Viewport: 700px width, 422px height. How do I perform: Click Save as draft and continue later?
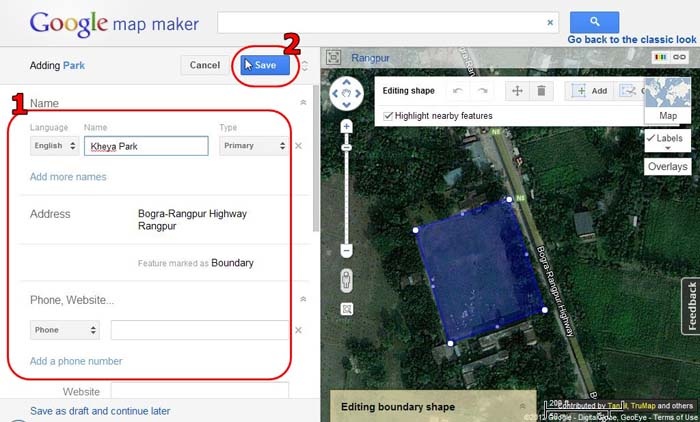tap(100, 411)
